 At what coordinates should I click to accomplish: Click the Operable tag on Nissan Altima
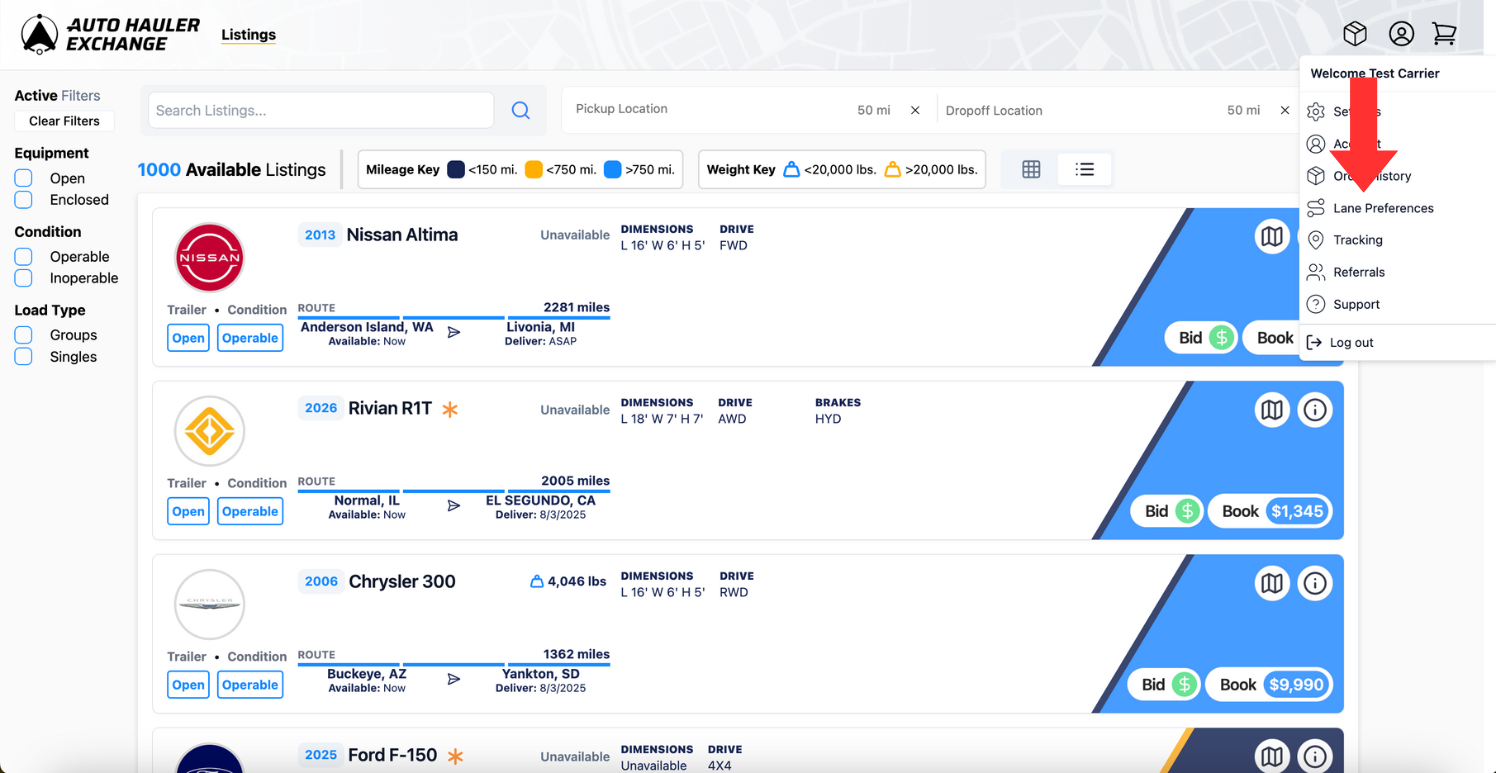250,338
